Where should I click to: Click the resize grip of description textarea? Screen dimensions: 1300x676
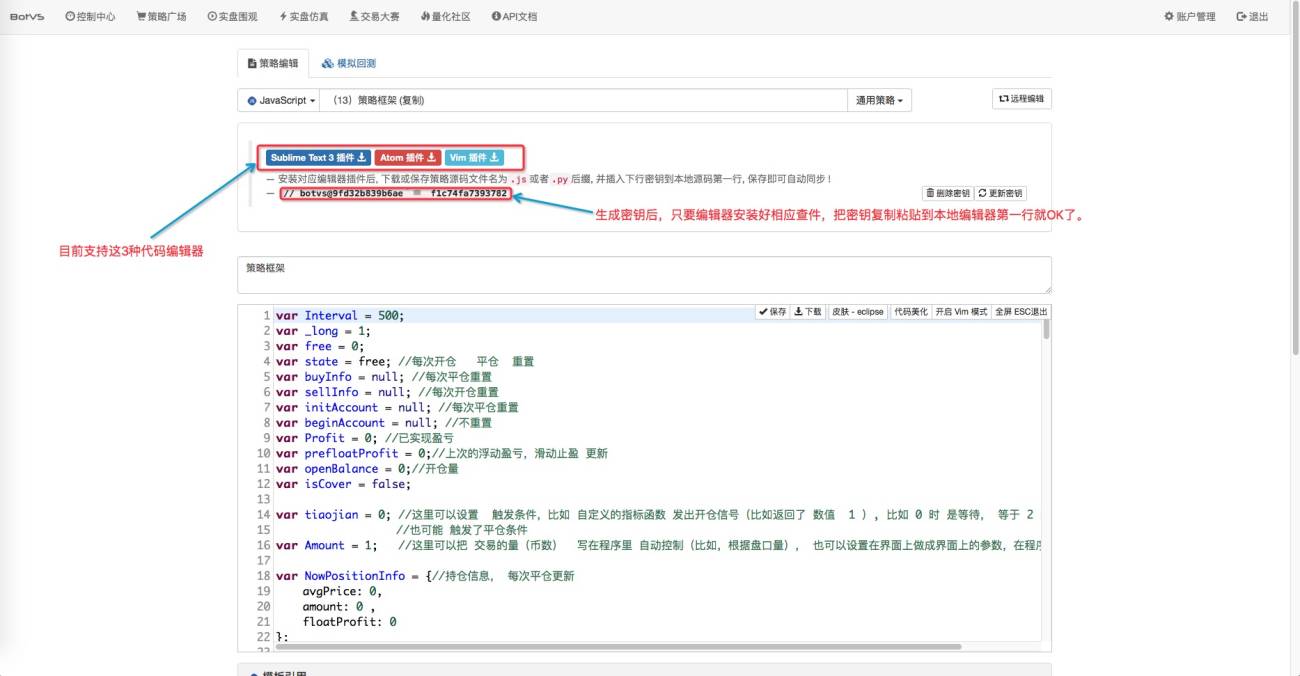coord(1046,288)
